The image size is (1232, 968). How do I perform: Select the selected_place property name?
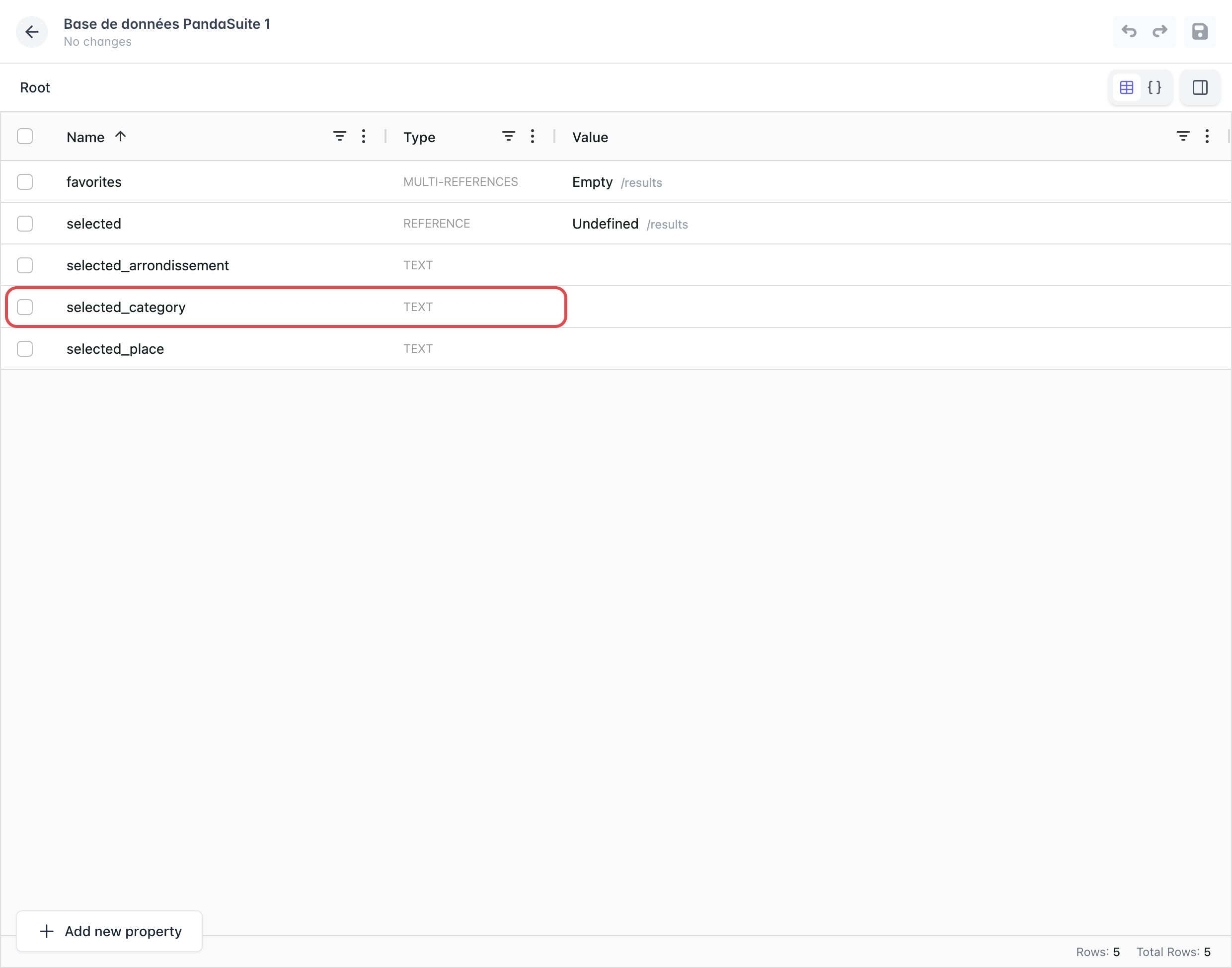pos(115,349)
